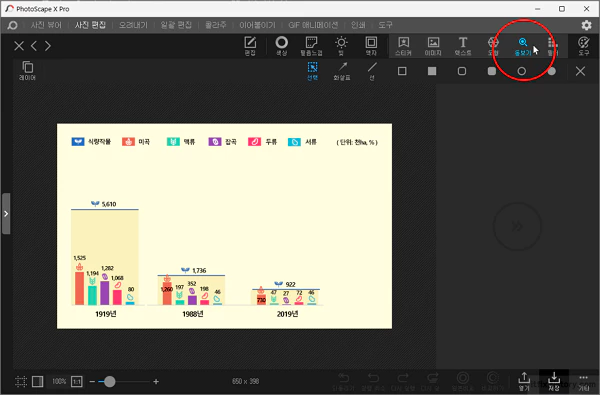
Task: Set zoom to 1:1 actual size
Action: click(x=77, y=381)
